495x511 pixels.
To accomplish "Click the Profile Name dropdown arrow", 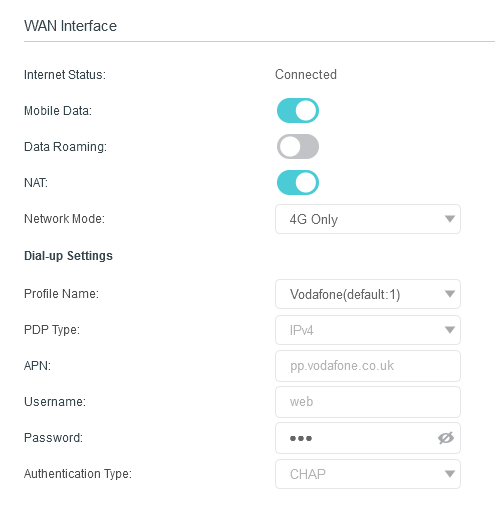I will (450, 294).
